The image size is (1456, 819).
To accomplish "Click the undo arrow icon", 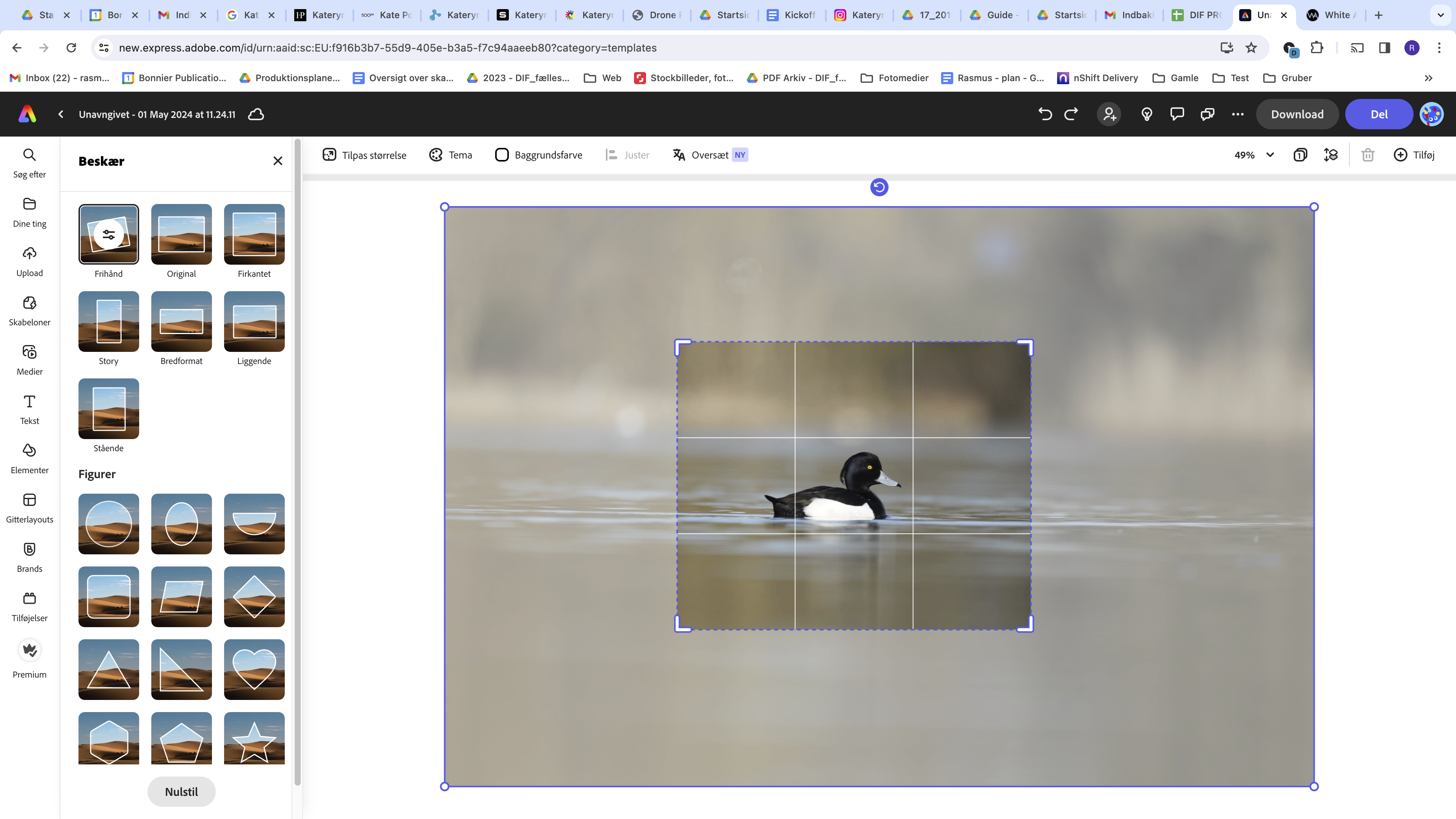I will tap(1045, 114).
